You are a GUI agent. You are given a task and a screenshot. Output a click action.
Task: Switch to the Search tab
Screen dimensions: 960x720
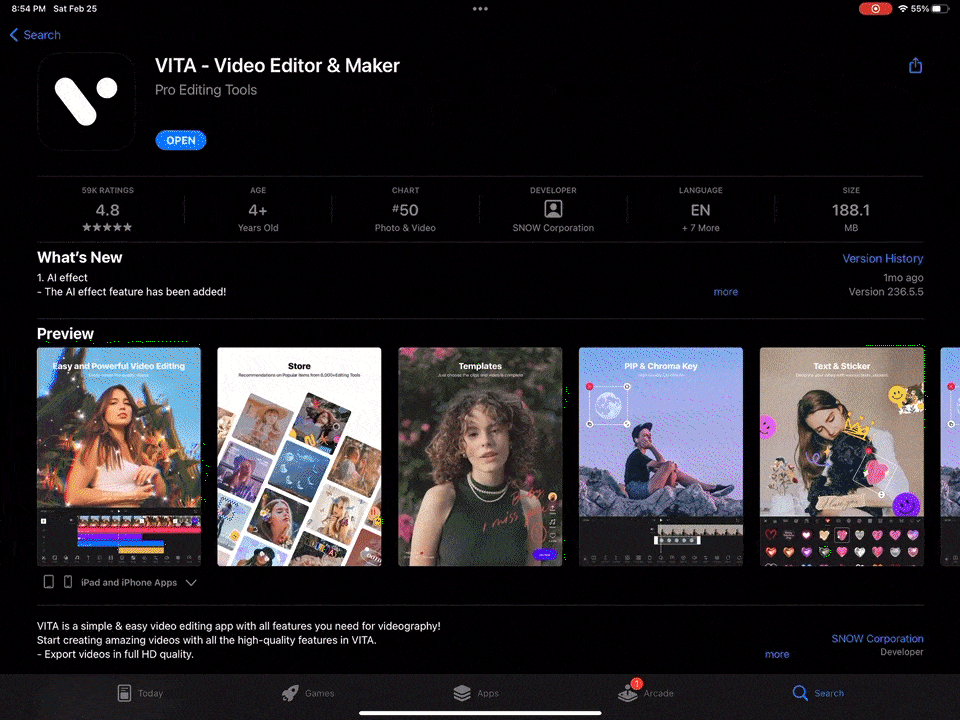(818, 693)
